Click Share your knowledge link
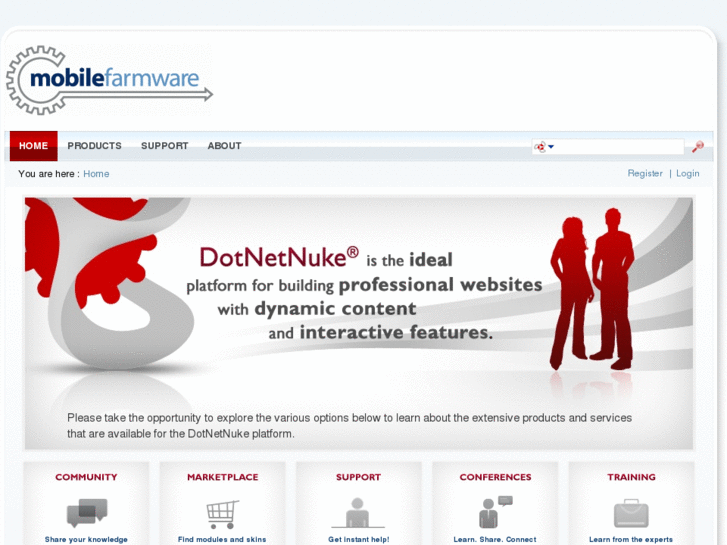The height and width of the screenshot is (545, 727). coord(86,539)
